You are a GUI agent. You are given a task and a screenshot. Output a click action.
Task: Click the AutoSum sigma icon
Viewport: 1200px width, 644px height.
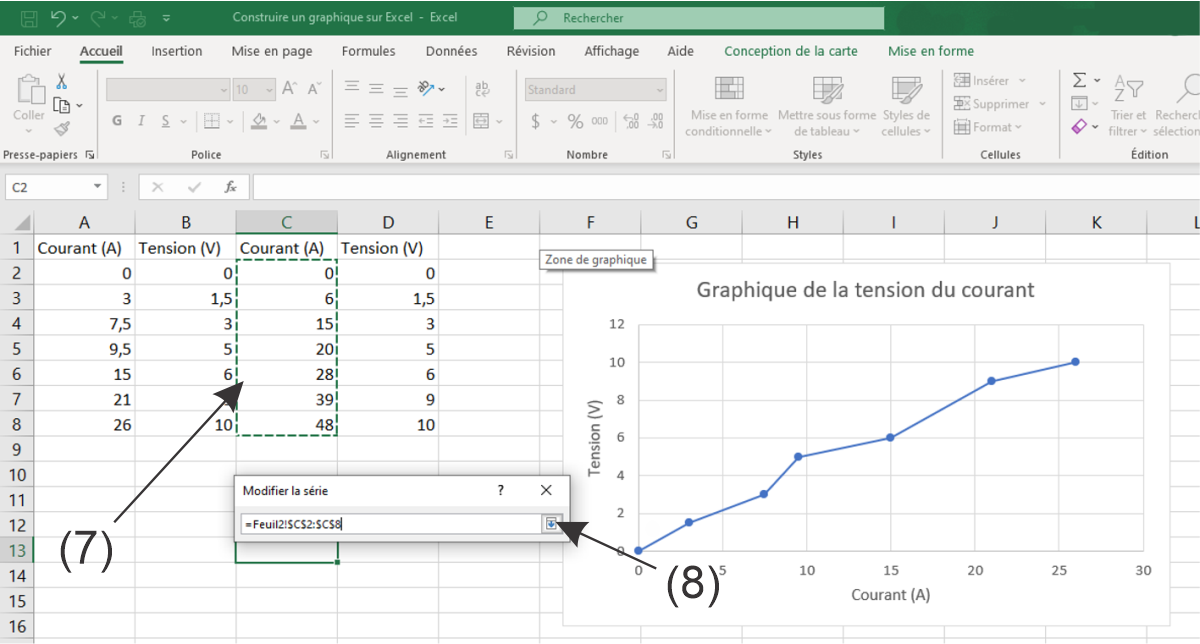(x=1079, y=80)
